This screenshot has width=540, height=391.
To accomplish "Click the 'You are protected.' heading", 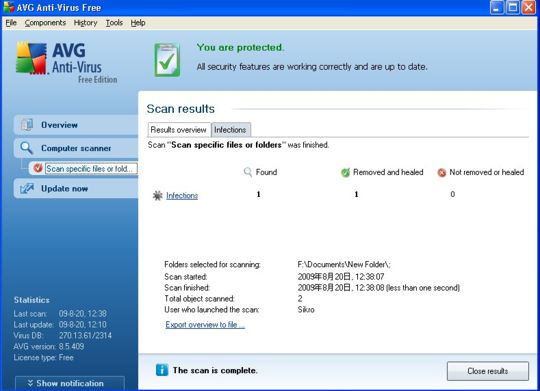I will click(x=241, y=48).
